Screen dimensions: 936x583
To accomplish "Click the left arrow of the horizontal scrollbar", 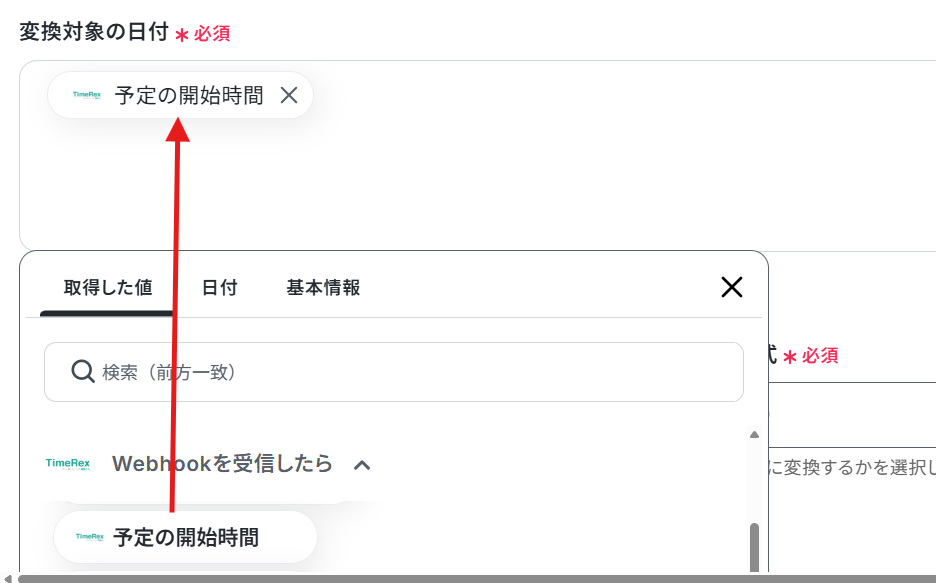I will (7, 579).
